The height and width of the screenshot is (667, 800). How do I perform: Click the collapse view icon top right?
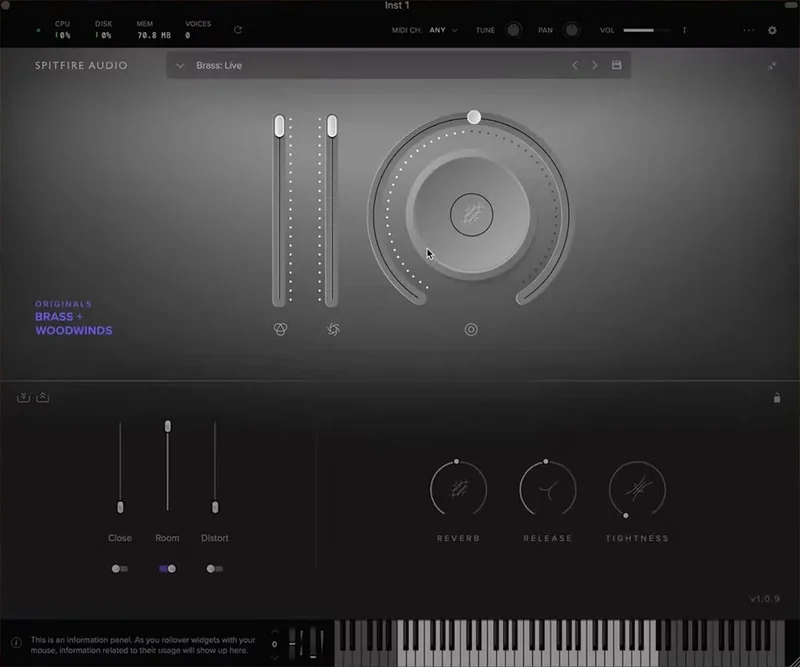point(772,65)
